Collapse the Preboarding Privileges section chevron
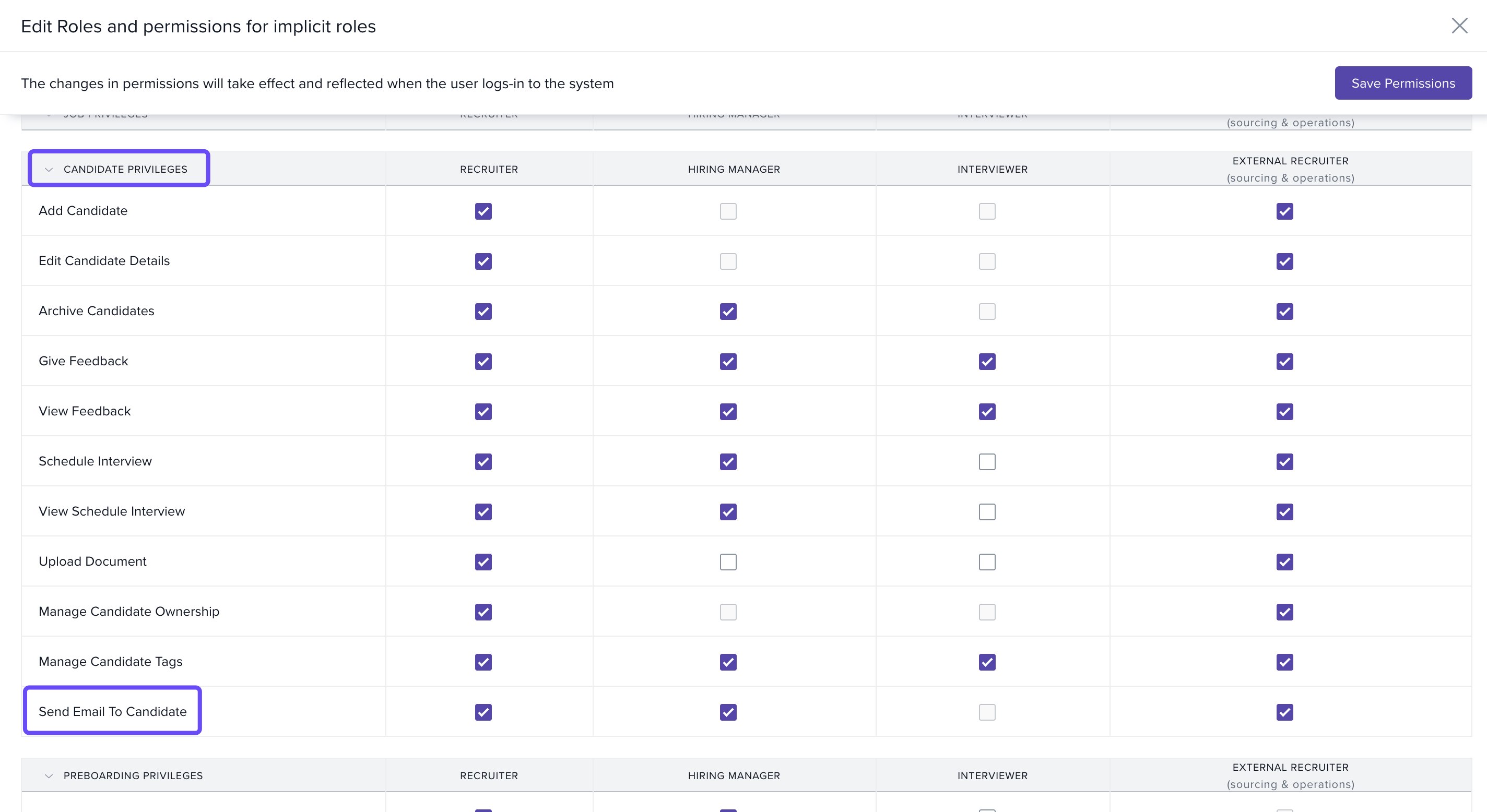1487x812 pixels. click(x=49, y=775)
